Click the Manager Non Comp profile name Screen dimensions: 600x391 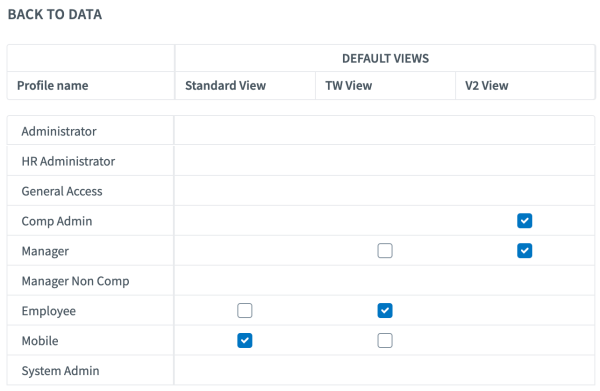coord(75,281)
